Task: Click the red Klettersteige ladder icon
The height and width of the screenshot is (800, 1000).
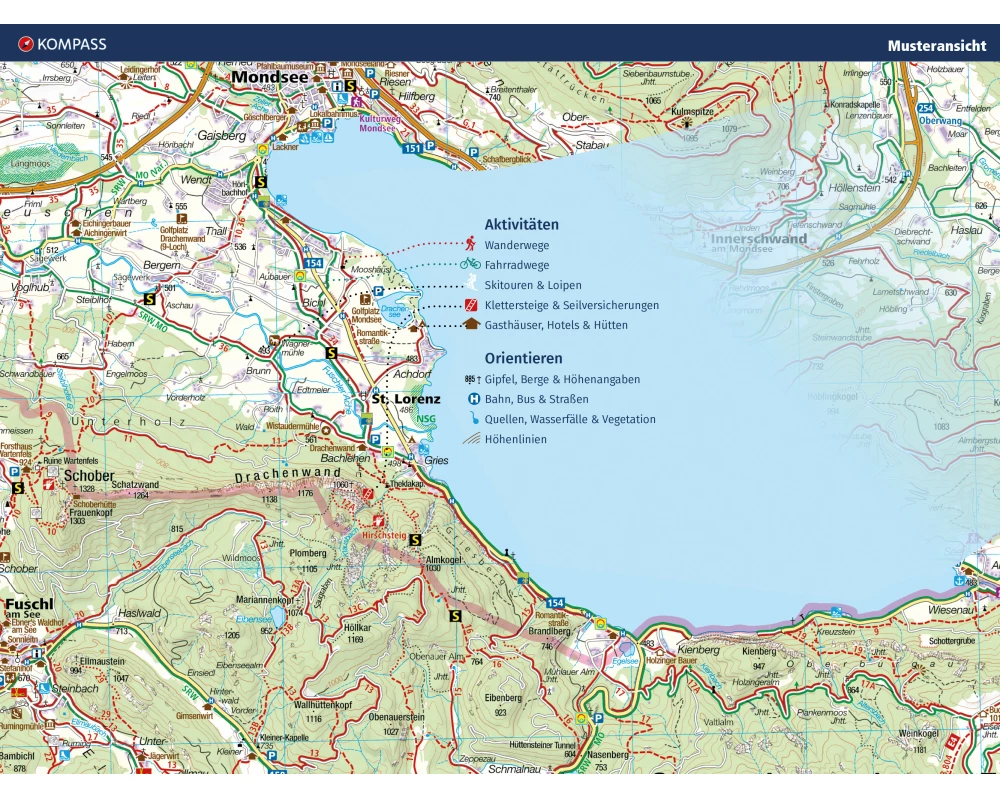Action: (470, 305)
